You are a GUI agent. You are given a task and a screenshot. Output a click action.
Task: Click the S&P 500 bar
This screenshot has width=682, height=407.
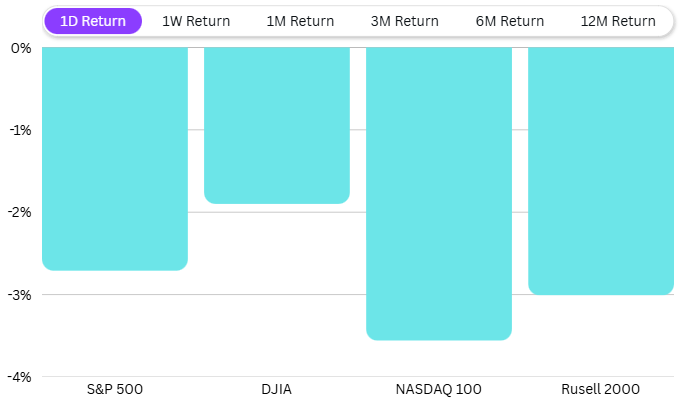tap(115, 159)
